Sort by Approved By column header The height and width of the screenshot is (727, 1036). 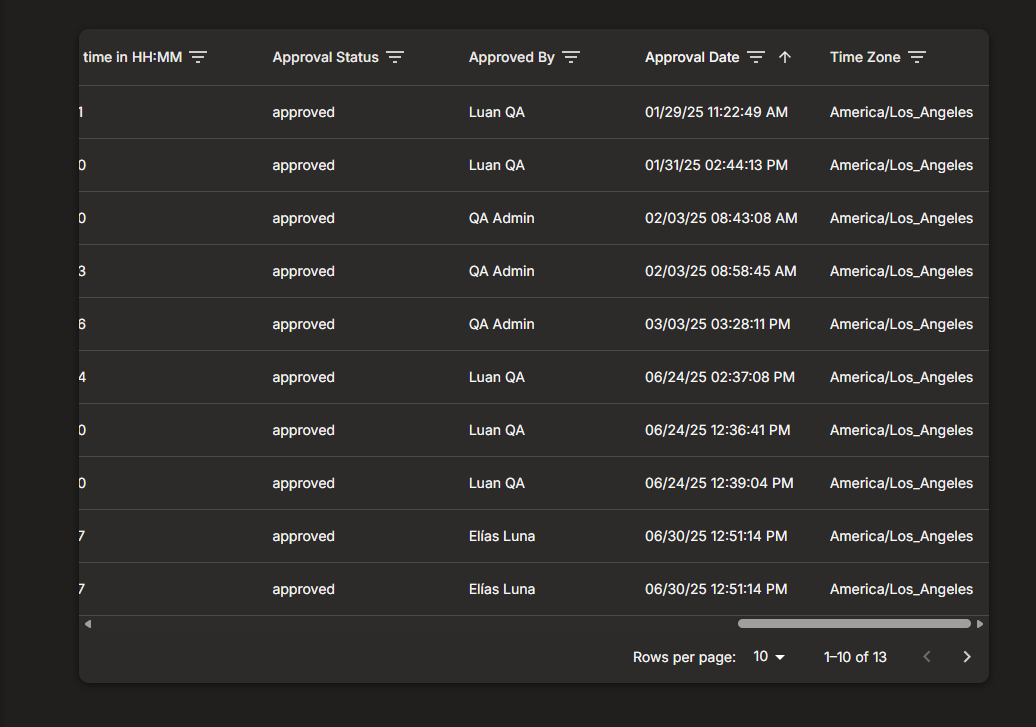point(512,57)
